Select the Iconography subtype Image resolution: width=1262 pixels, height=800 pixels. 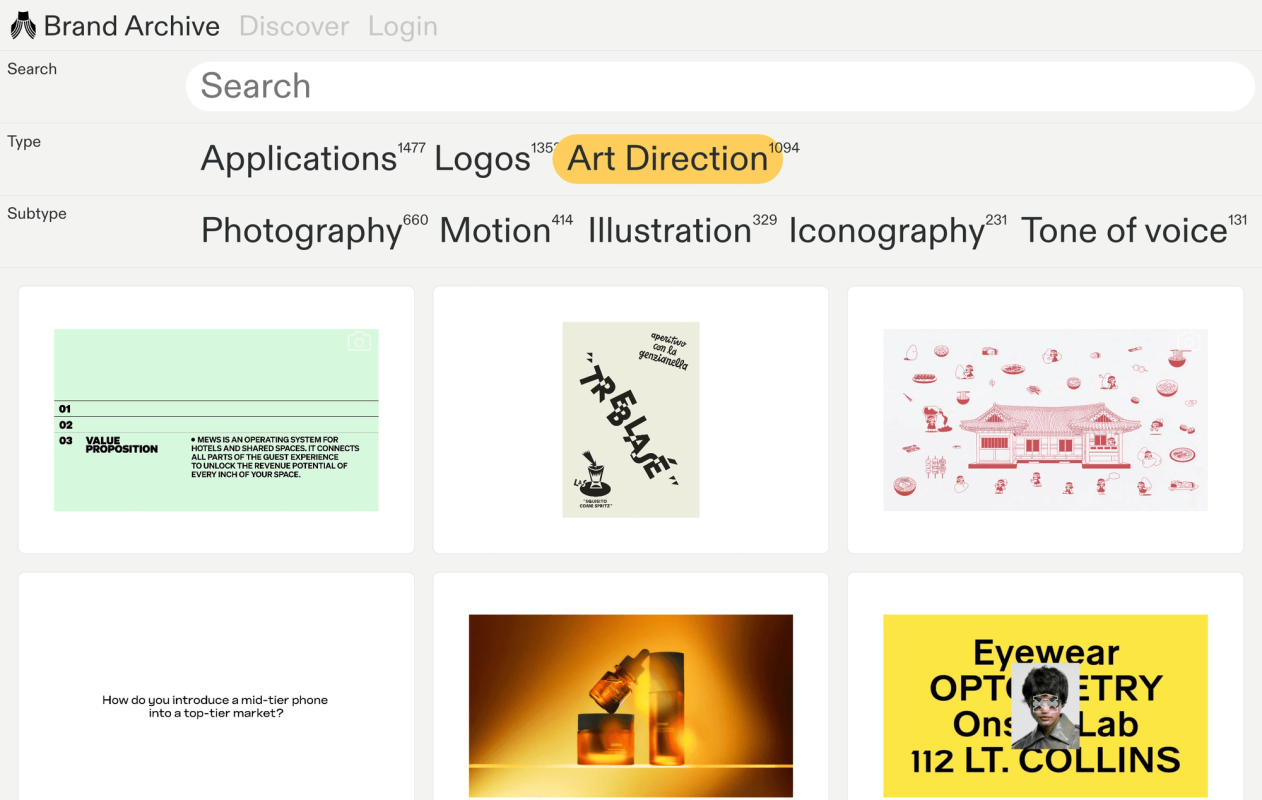pyautogui.click(x=886, y=231)
